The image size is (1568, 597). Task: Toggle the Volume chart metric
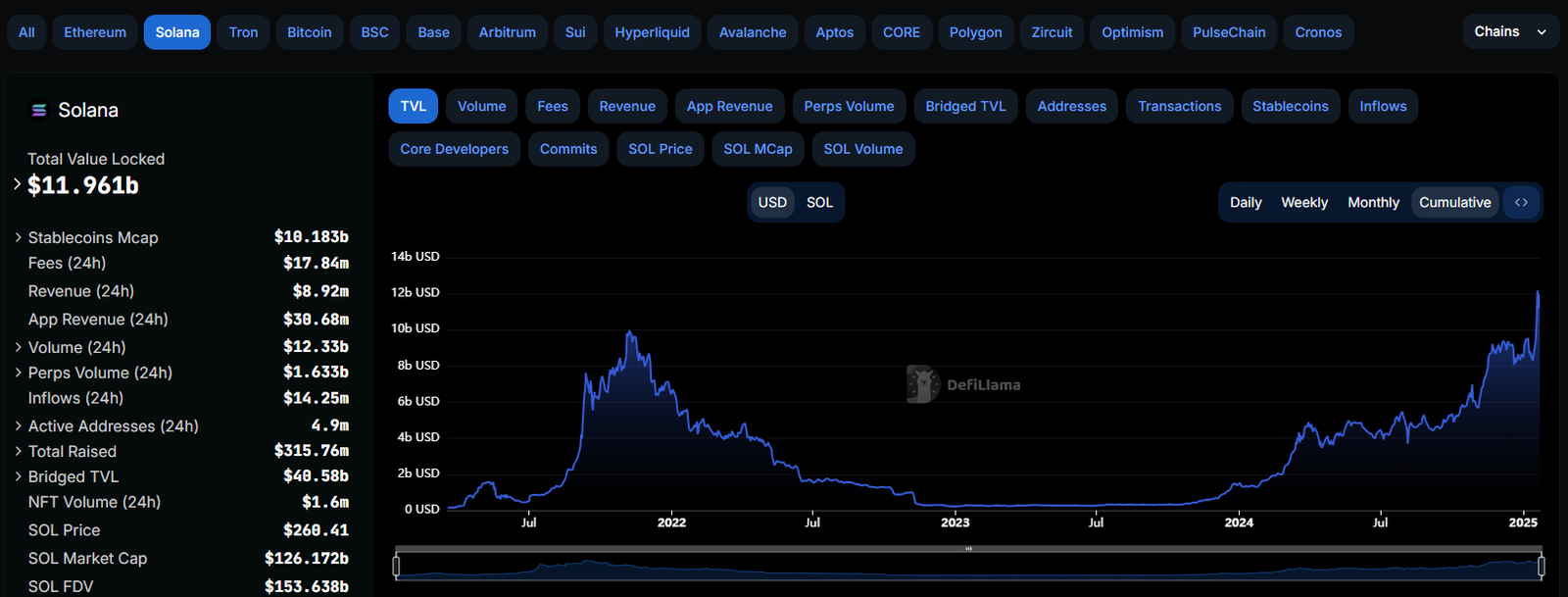tap(482, 106)
